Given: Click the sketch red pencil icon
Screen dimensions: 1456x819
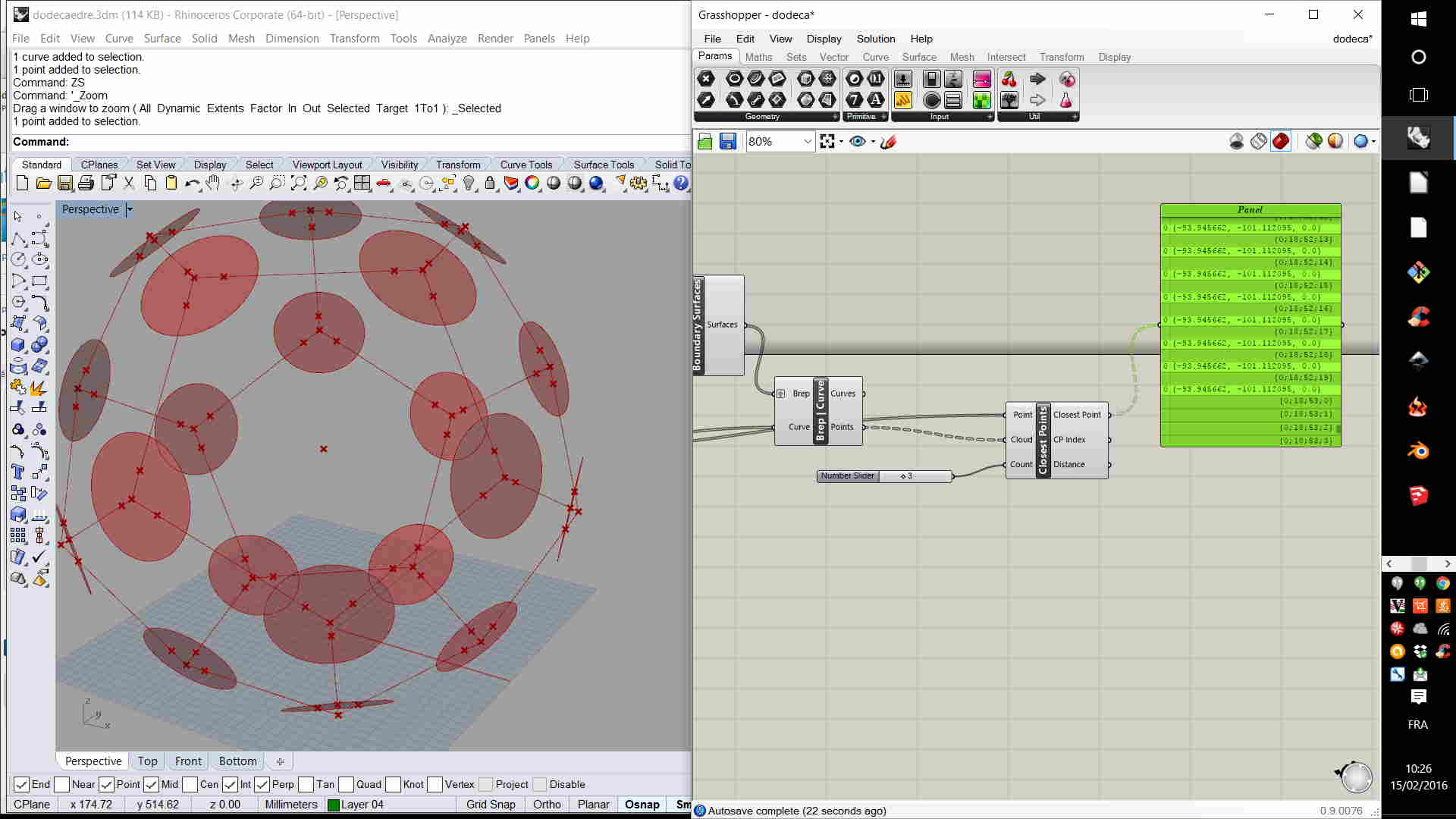Looking at the screenshot, I should [x=889, y=141].
